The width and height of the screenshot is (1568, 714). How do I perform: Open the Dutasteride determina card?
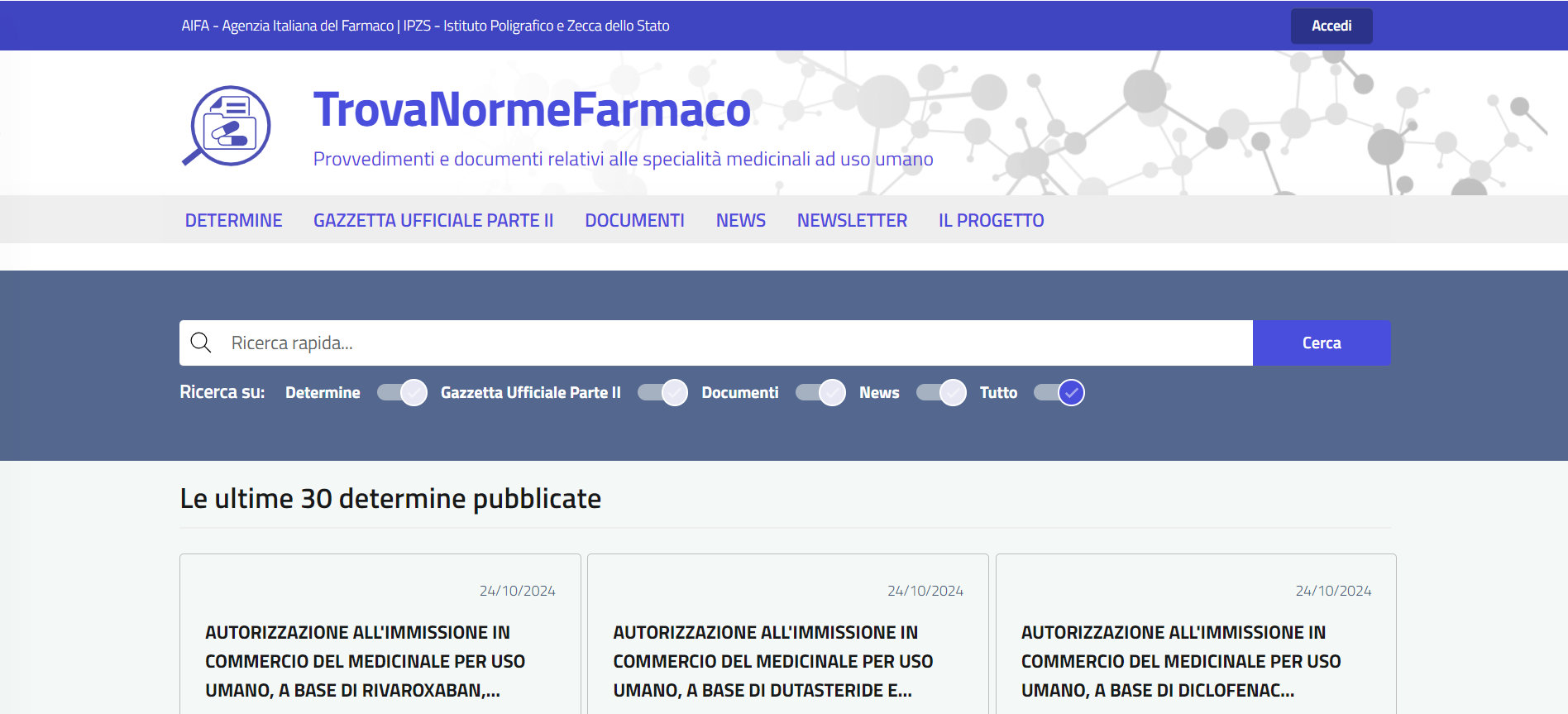coord(788,634)
